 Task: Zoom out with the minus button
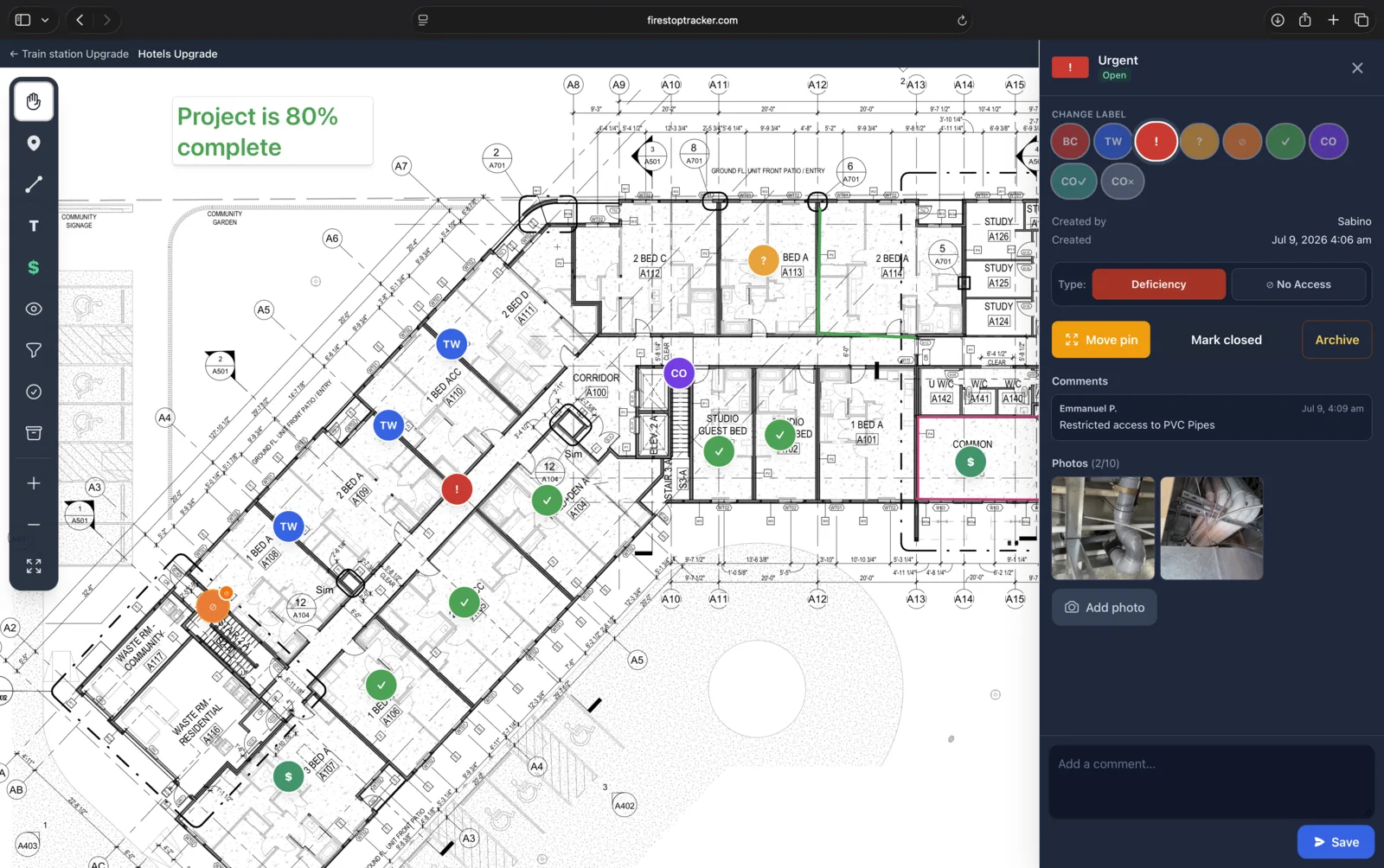(34, 525)
